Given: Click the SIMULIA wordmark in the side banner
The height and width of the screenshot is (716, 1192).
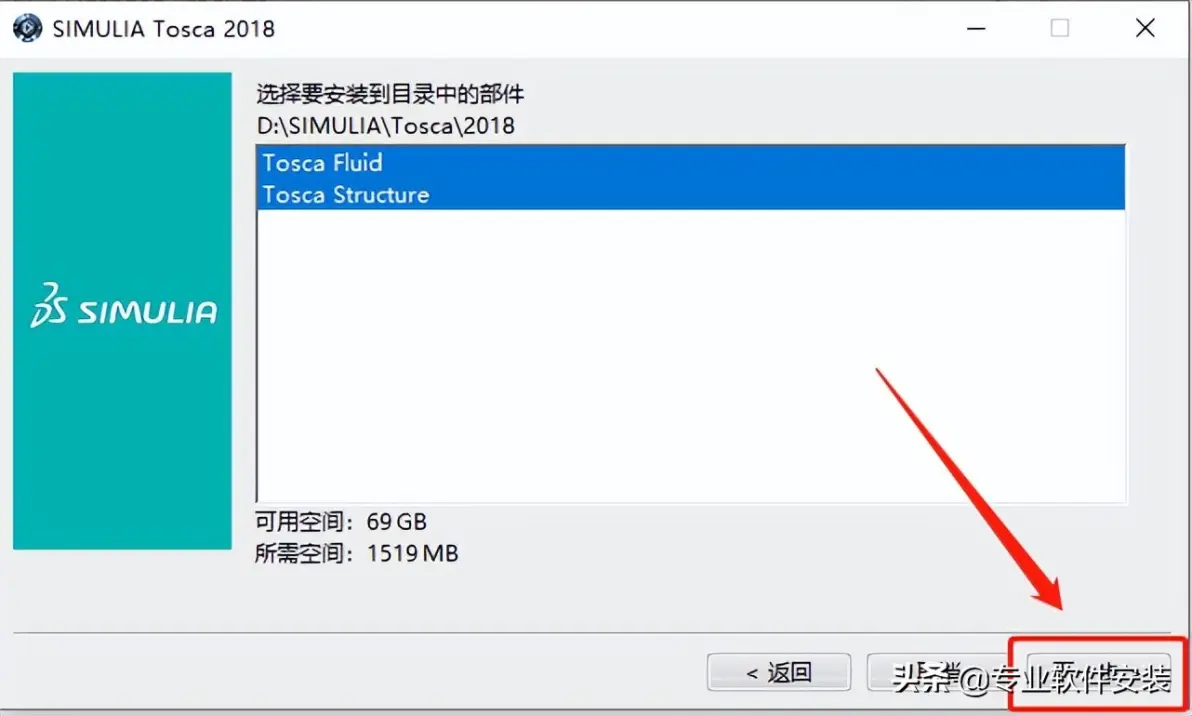Looking at the screenshot, I should 147,312.
